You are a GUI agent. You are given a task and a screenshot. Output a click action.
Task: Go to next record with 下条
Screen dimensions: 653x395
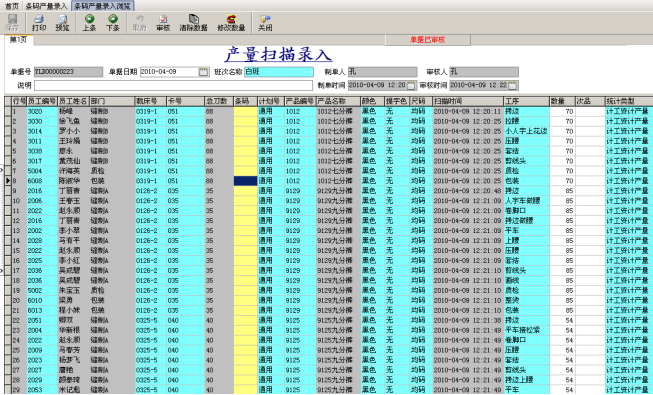click(112, 19)
